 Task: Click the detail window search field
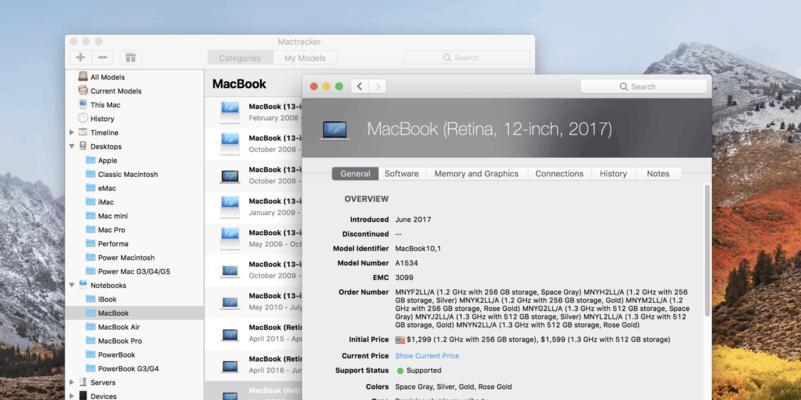click(x=644, y=87)
